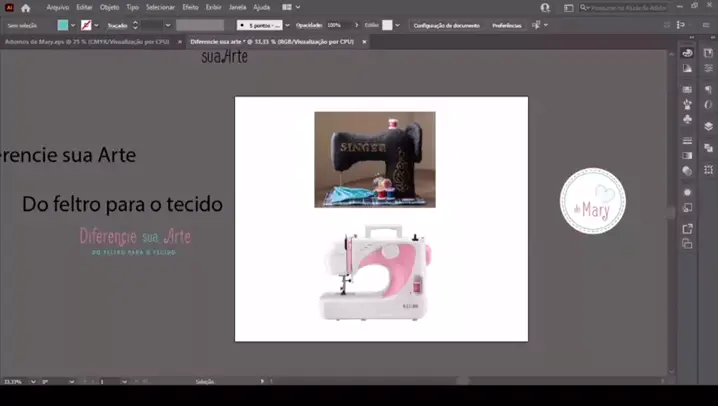Screen dimensions: 718x406
Task: Close the Diferencie sua arte tab
Action: 364,42
